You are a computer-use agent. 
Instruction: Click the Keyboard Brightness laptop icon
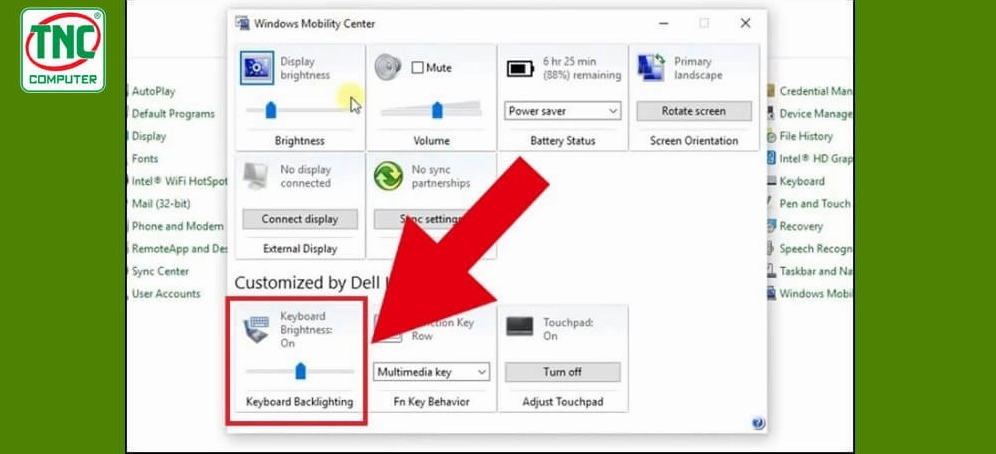[x=257, y=328]
